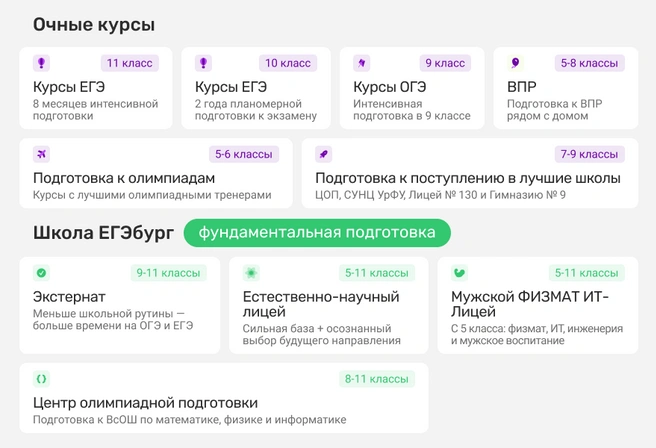
Task: Click the Очные курсы heading
Action: point(94,25)
